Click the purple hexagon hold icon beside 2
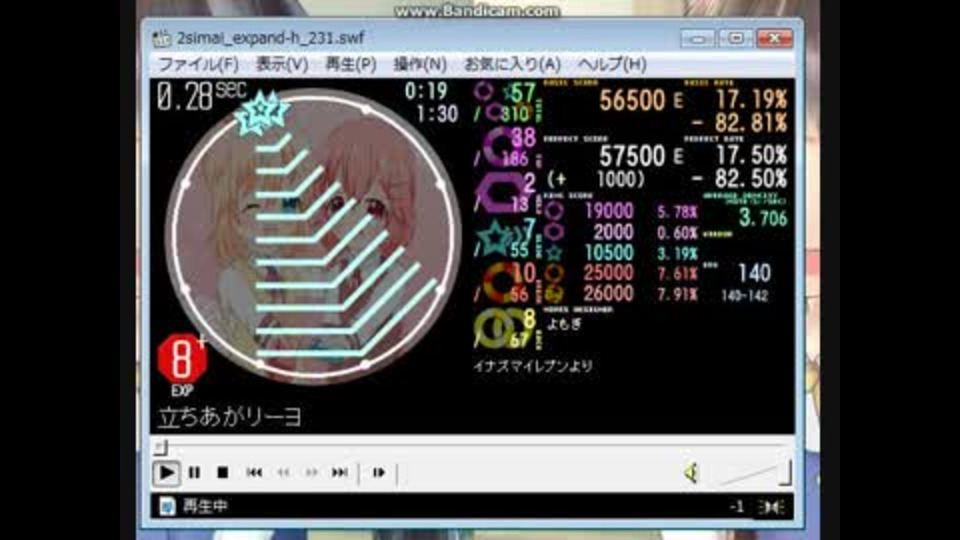The width and height of the screenshot is (960, 540). tap(499, 193)
